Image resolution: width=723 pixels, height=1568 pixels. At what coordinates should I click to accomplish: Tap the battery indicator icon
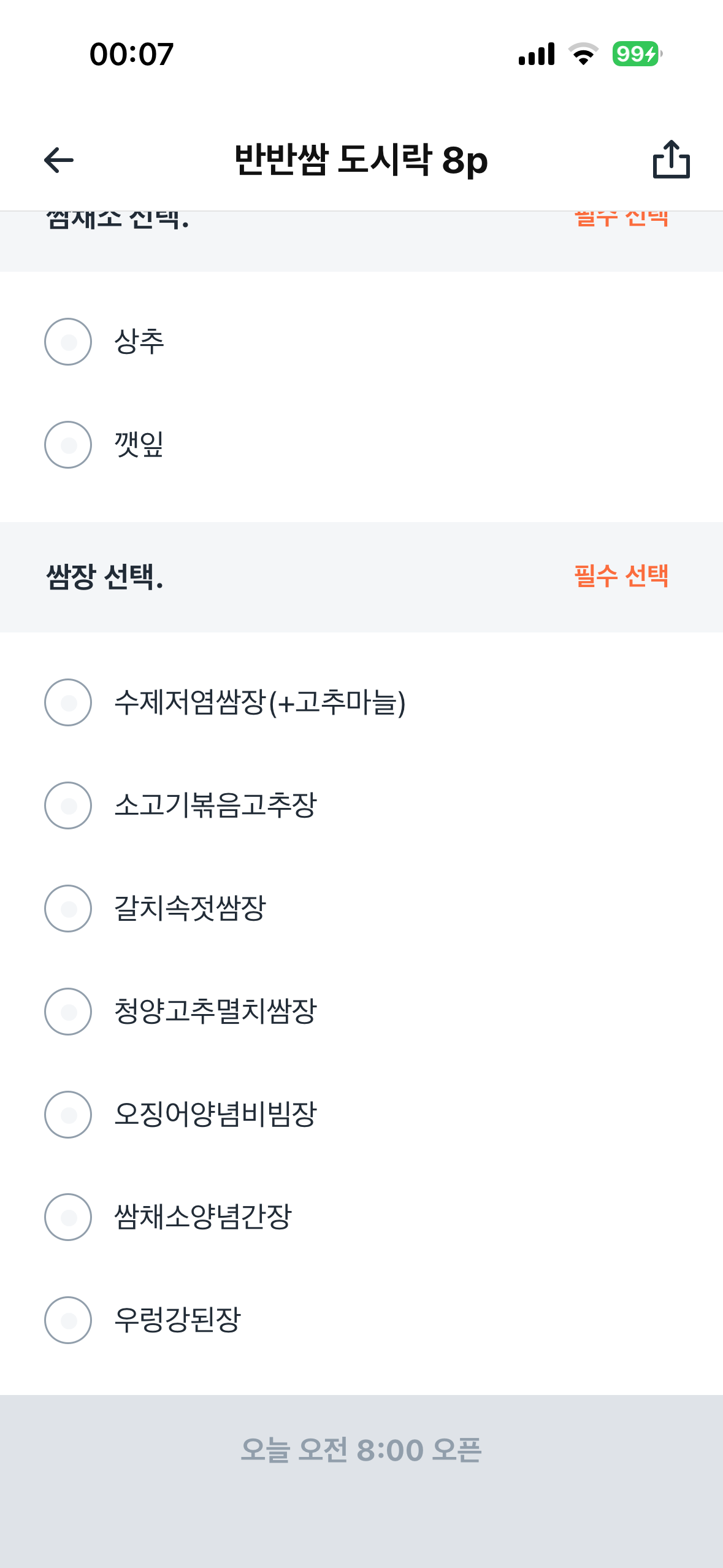637,54
